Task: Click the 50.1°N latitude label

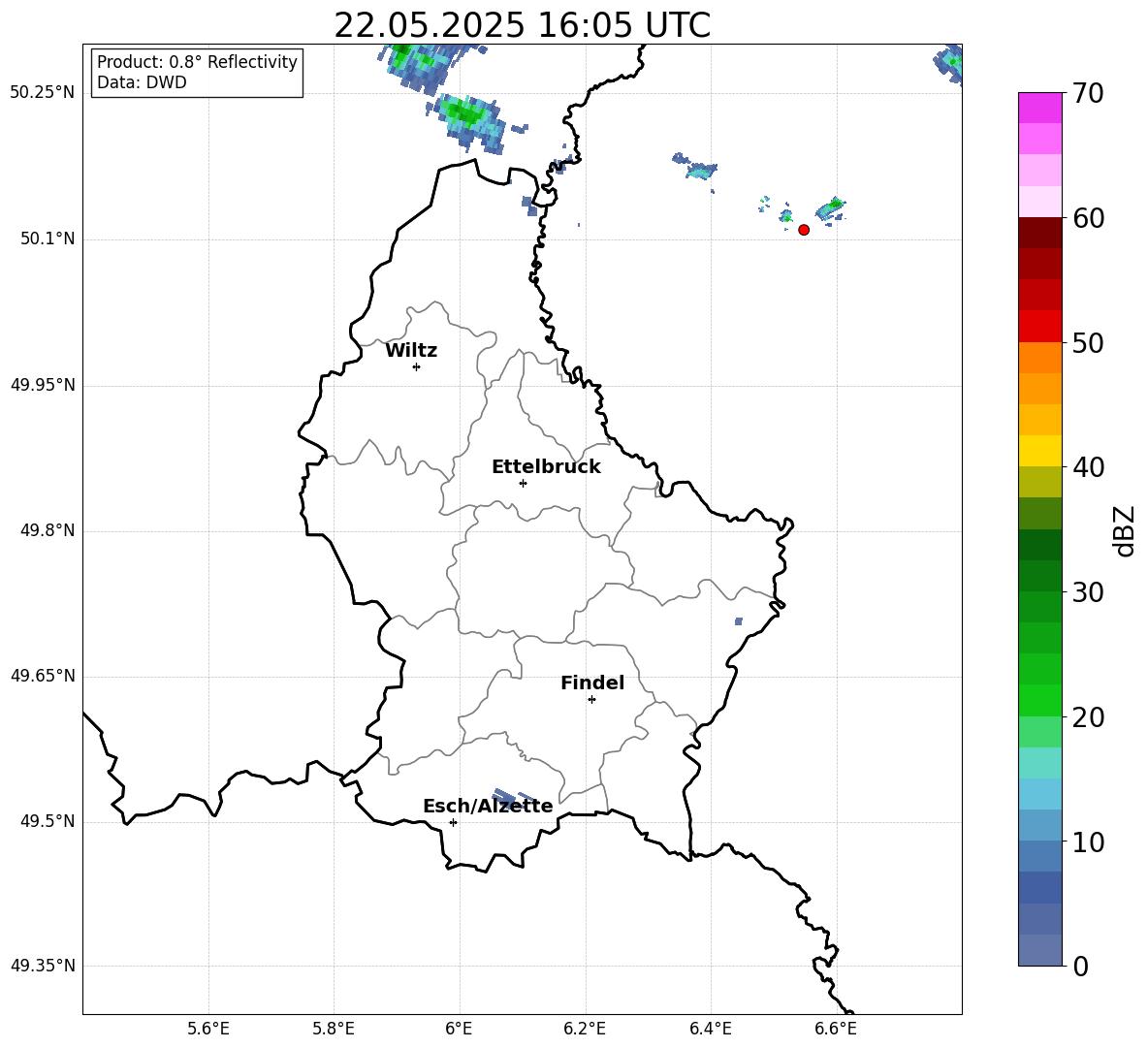Action: (x=48, y=238)
